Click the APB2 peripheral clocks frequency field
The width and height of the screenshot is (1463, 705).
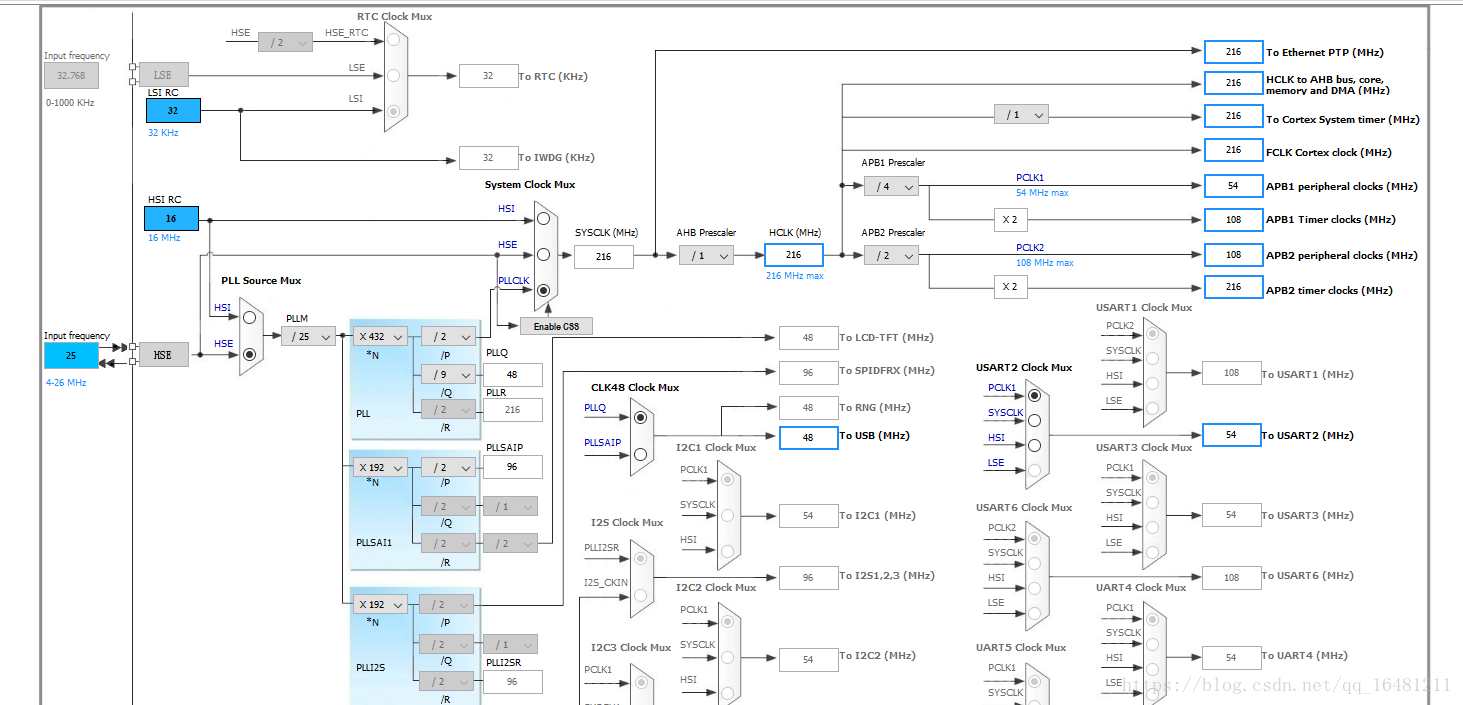(x=1233, y=255)
